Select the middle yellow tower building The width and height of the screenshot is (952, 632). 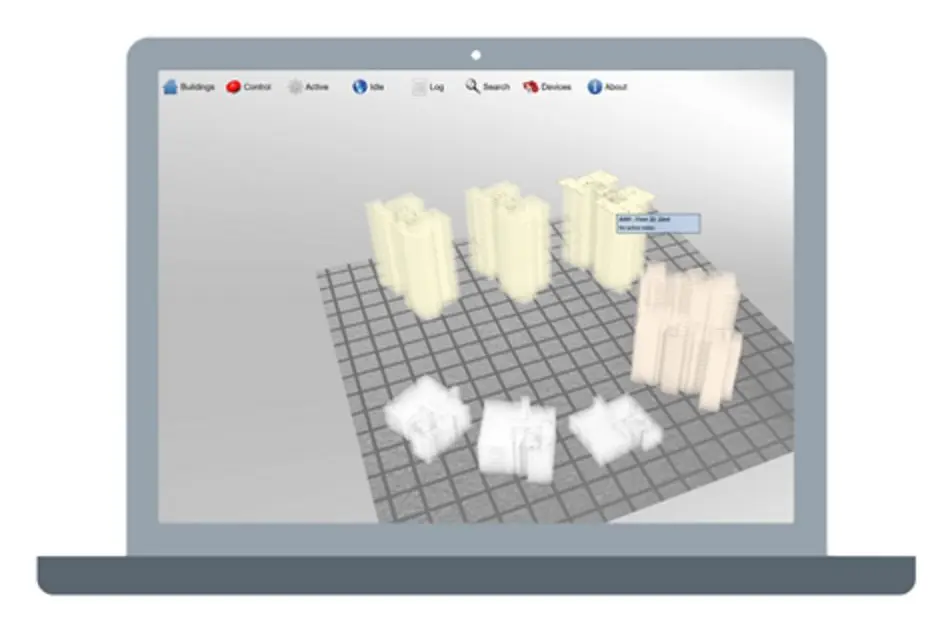tap(508, 240)
